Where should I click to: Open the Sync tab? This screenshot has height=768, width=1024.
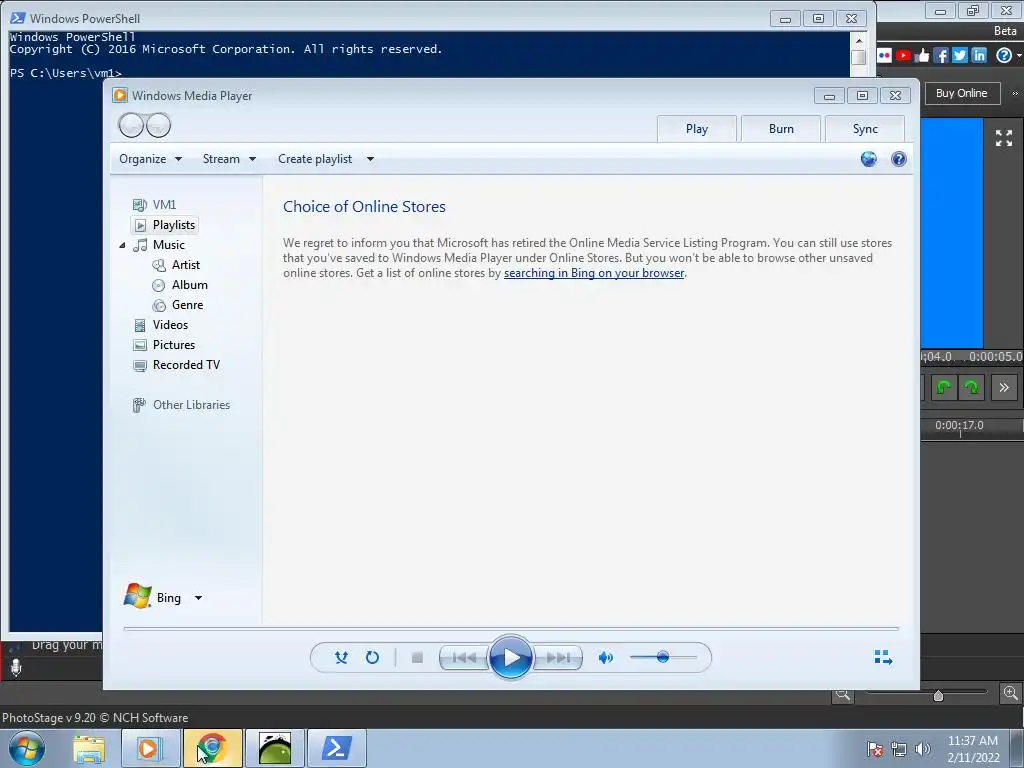point(865,129)
